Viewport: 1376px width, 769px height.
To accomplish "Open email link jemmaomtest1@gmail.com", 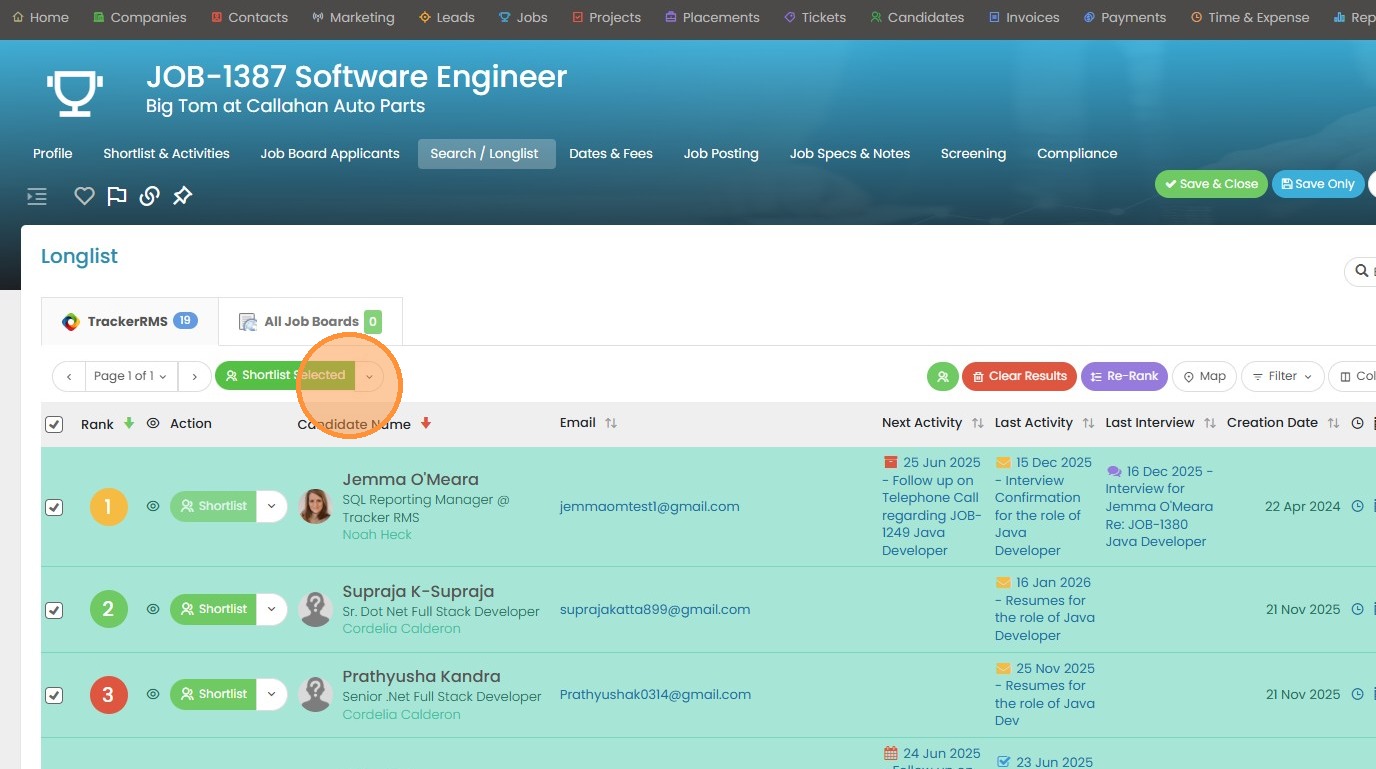I will click(x=650, y=506).
